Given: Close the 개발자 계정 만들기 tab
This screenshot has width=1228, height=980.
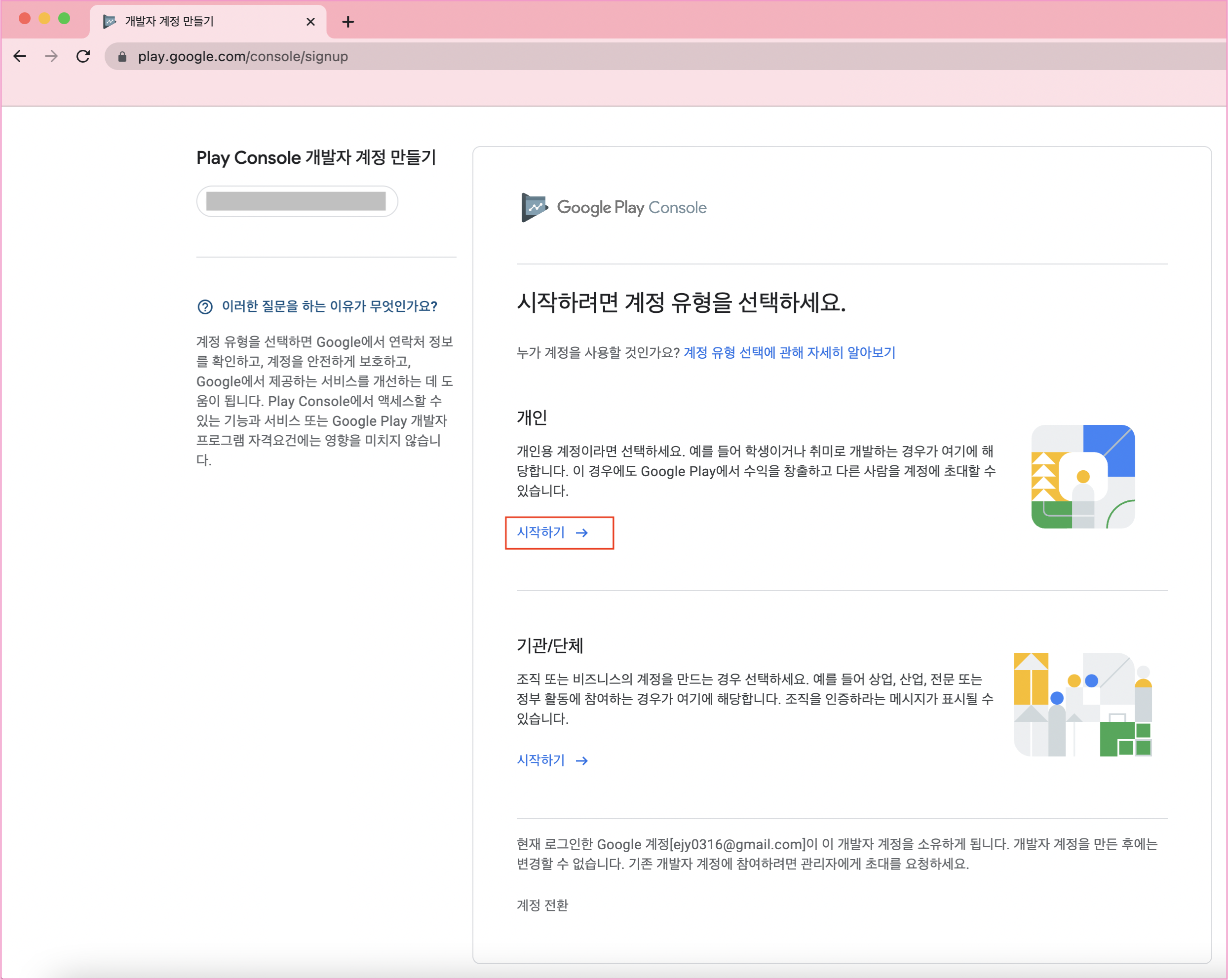Looking at the screenshot, I should pyautogui.click(x=310, y=22).
